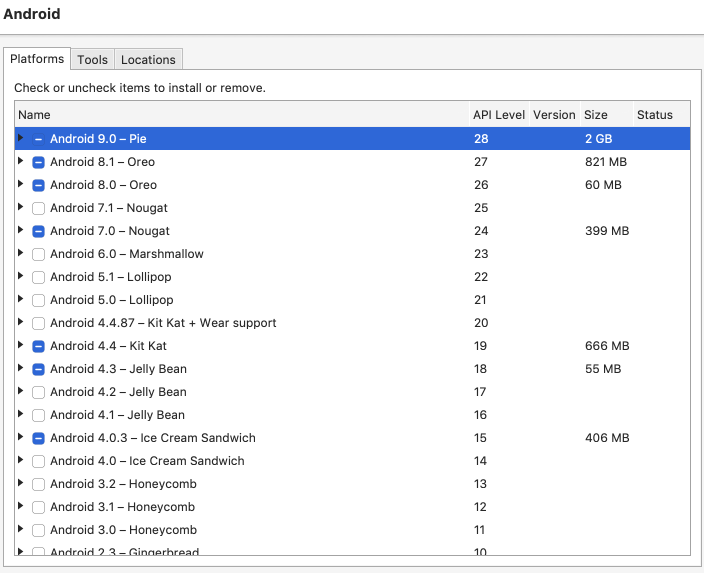Viewport: 704px width, 573px height.
Task: Expand the Android 4.3 – Jelly Bean row
Action: (20, 367)
